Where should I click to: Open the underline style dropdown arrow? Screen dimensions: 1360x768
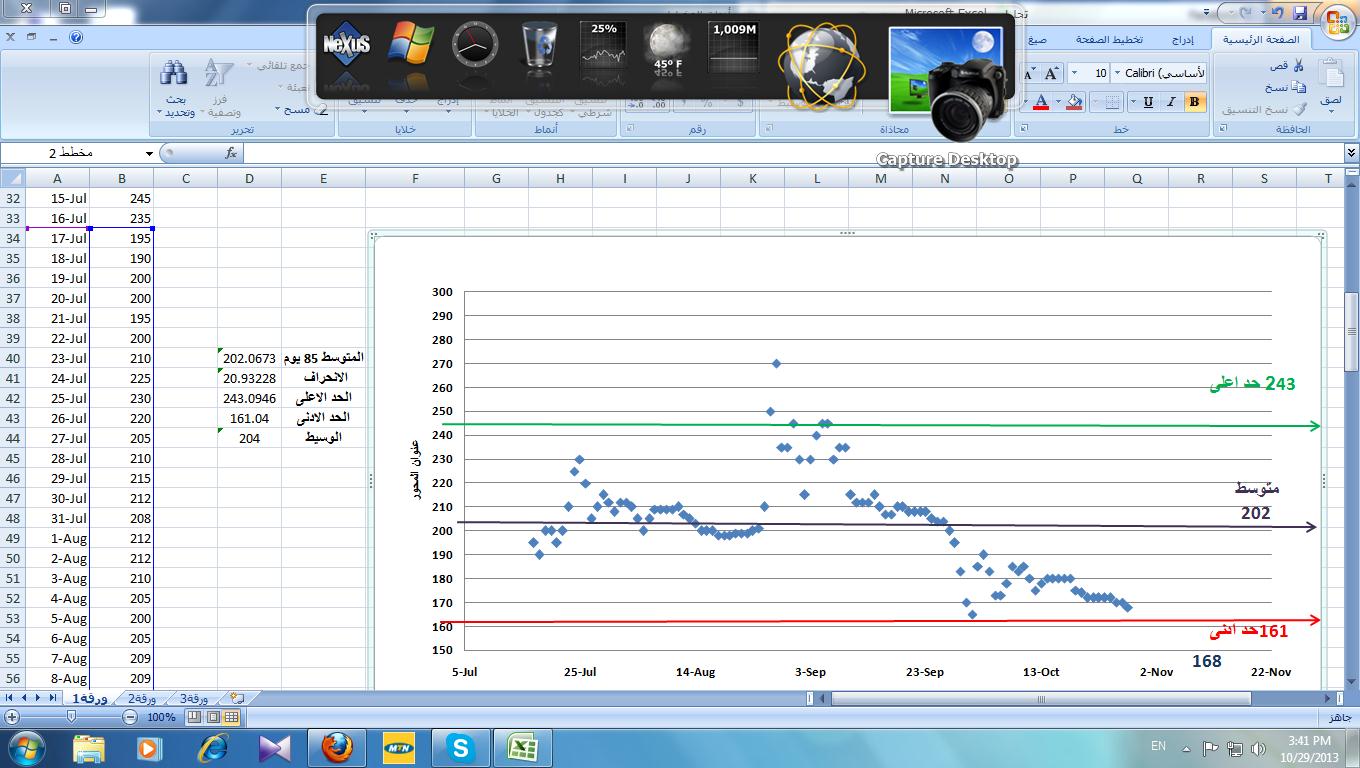pos(1133,101)
